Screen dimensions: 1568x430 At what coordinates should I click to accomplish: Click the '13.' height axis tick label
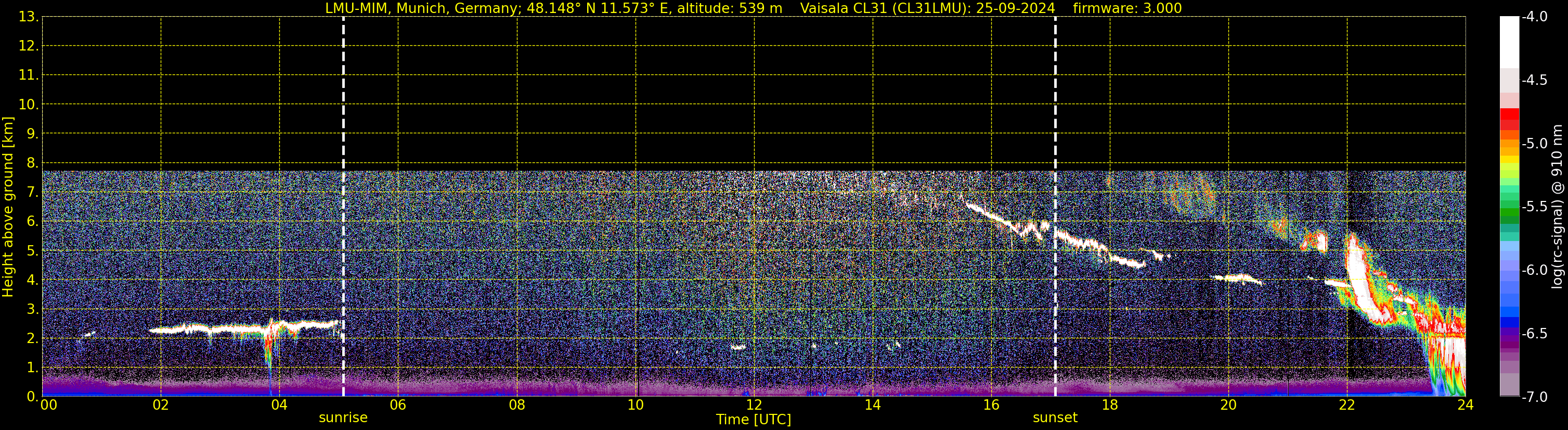(29, 17)
